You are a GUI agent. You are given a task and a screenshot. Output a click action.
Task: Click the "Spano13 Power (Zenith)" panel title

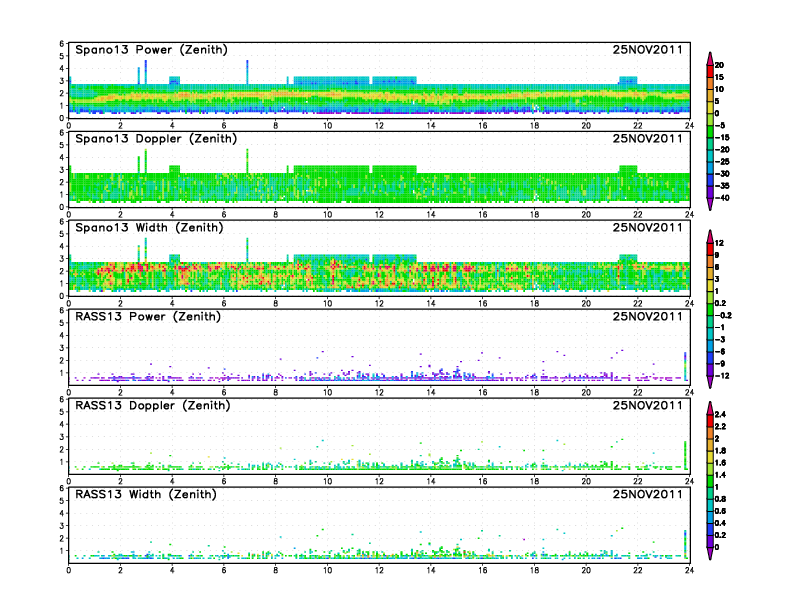(151, 50)
